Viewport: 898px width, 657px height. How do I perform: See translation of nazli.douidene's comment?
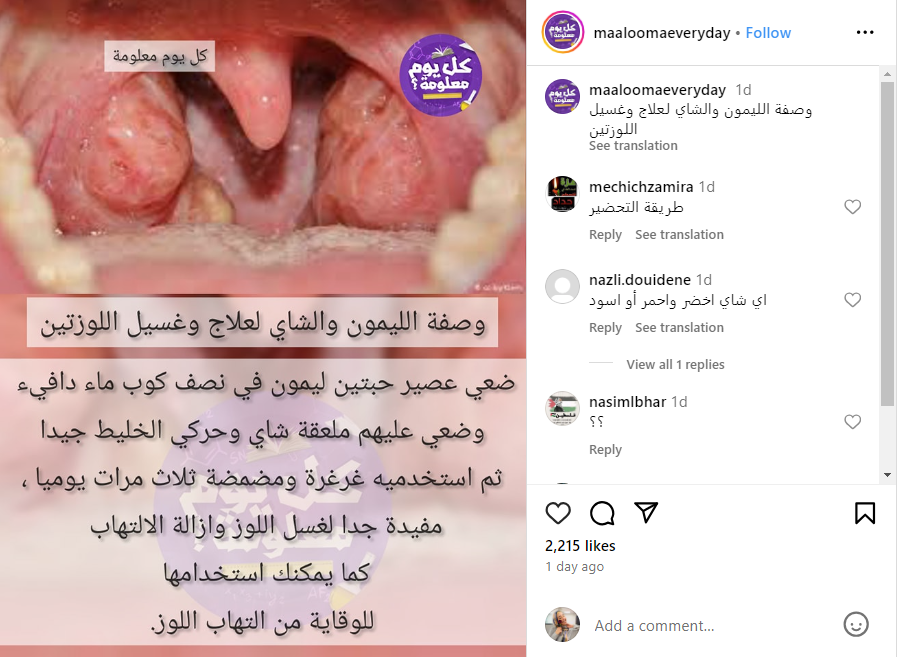tap(679, 328)
